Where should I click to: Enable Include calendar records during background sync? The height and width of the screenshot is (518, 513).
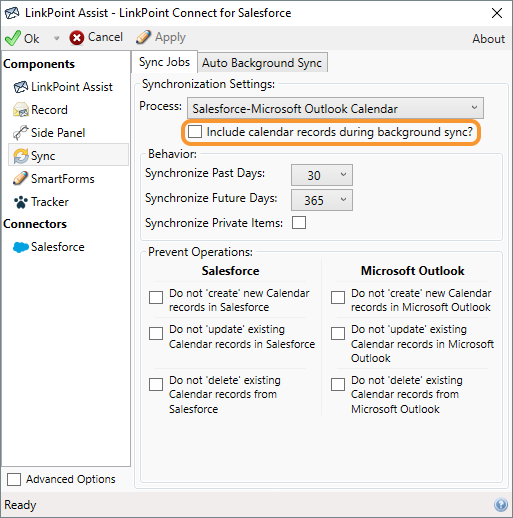(x=195, y=132)
